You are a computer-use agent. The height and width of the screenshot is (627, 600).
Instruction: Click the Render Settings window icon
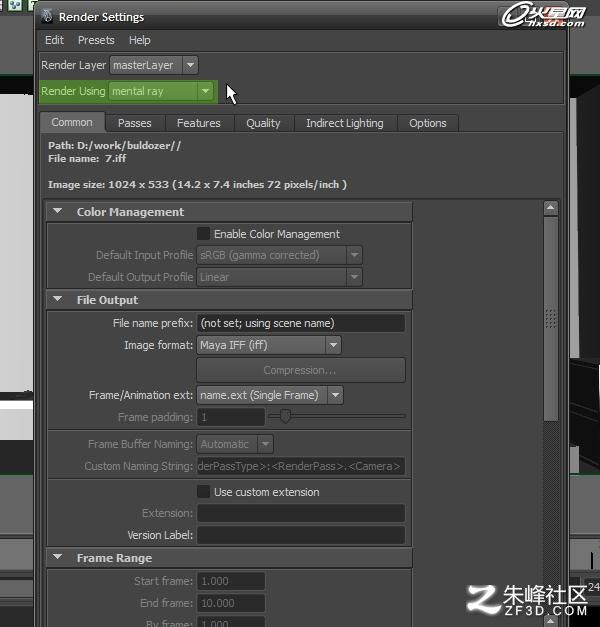[47, 16]
